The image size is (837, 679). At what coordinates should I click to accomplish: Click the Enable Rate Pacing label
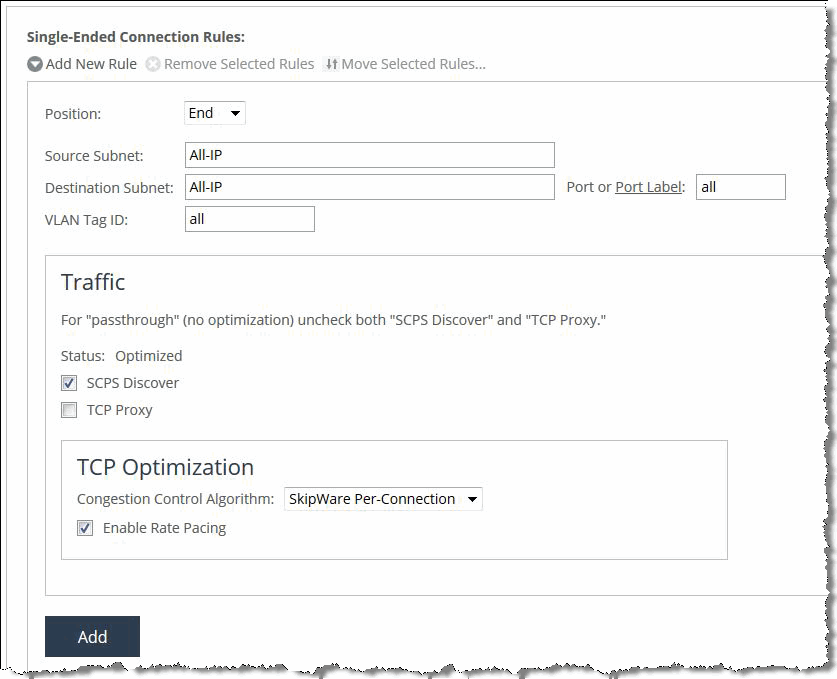pyautogui.click(x=164, y=528)
